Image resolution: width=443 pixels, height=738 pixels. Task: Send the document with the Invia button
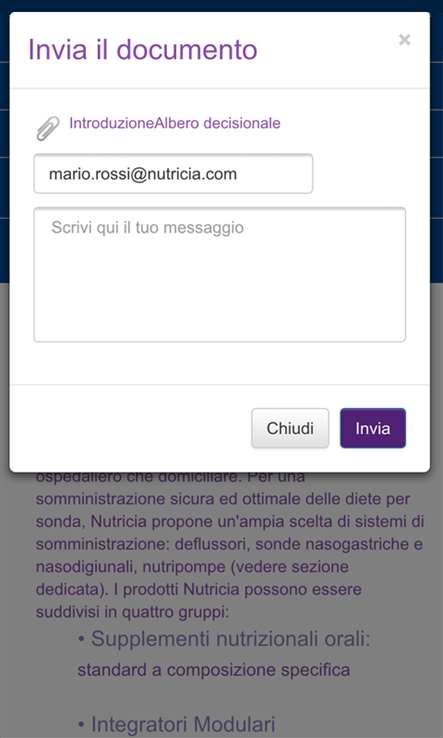[x=373, y=428]
